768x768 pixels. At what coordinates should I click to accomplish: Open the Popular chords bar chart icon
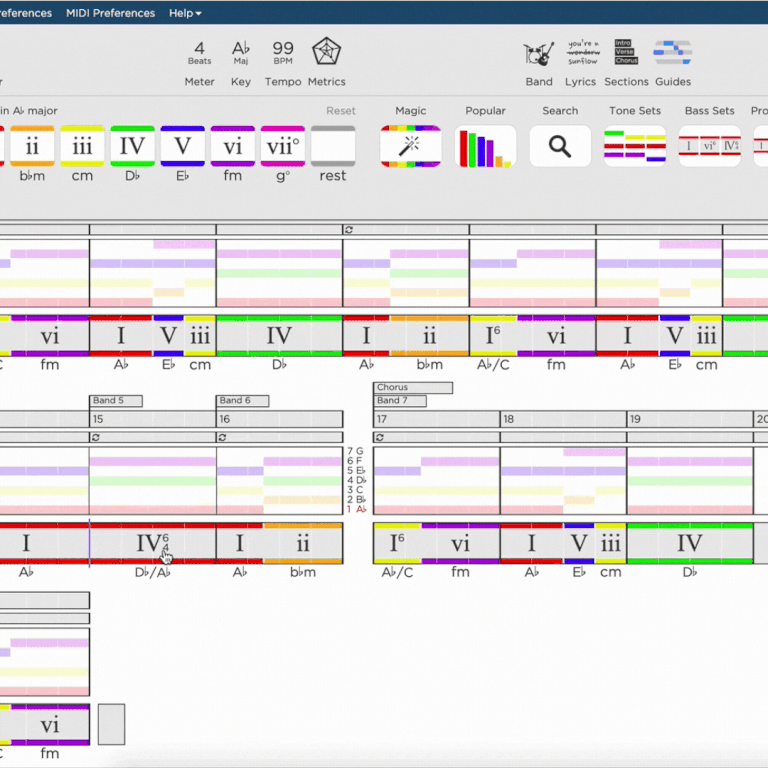pos(485,146)
